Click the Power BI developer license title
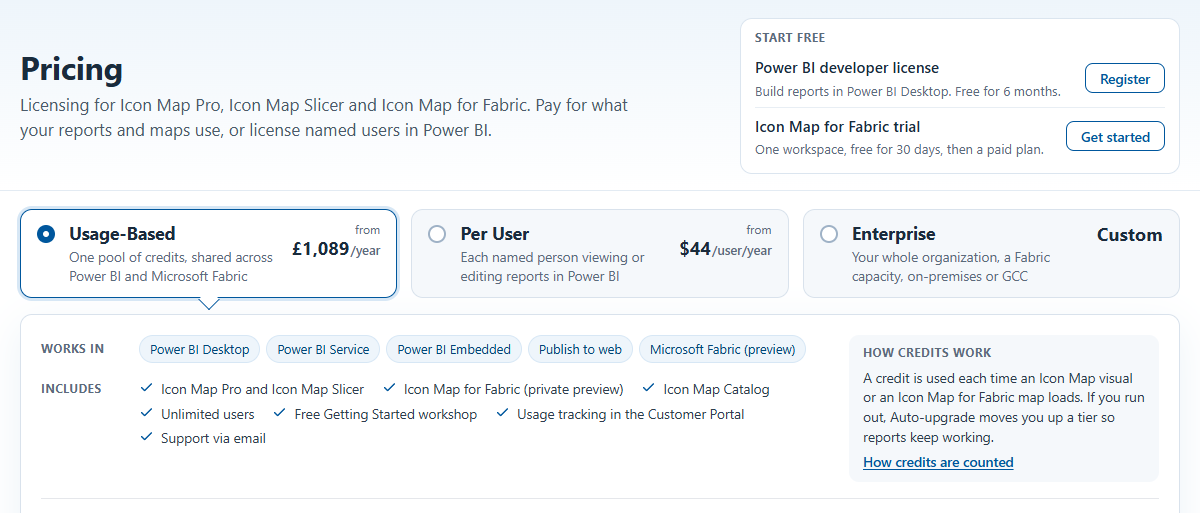This screenshot has height=513, width=1200. click(x=847, y=68)
